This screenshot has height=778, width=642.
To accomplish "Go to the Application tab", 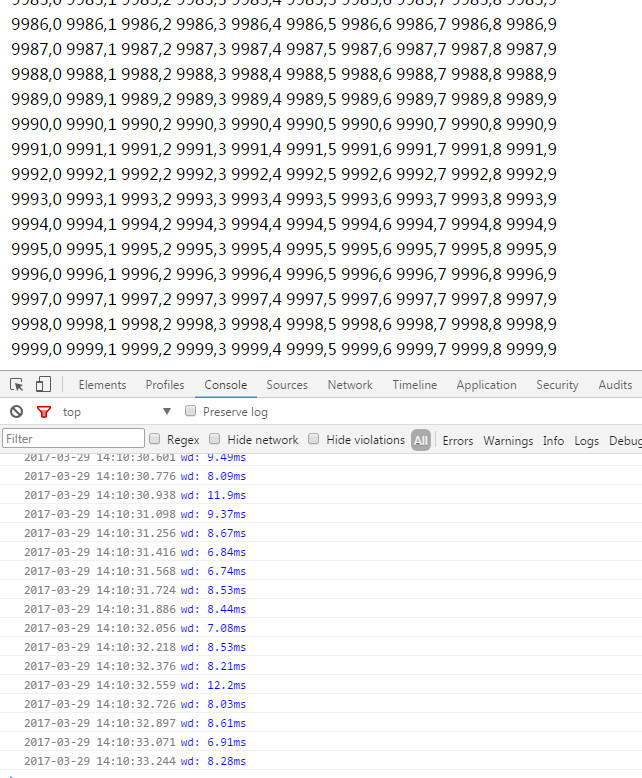I will [486, 385].
